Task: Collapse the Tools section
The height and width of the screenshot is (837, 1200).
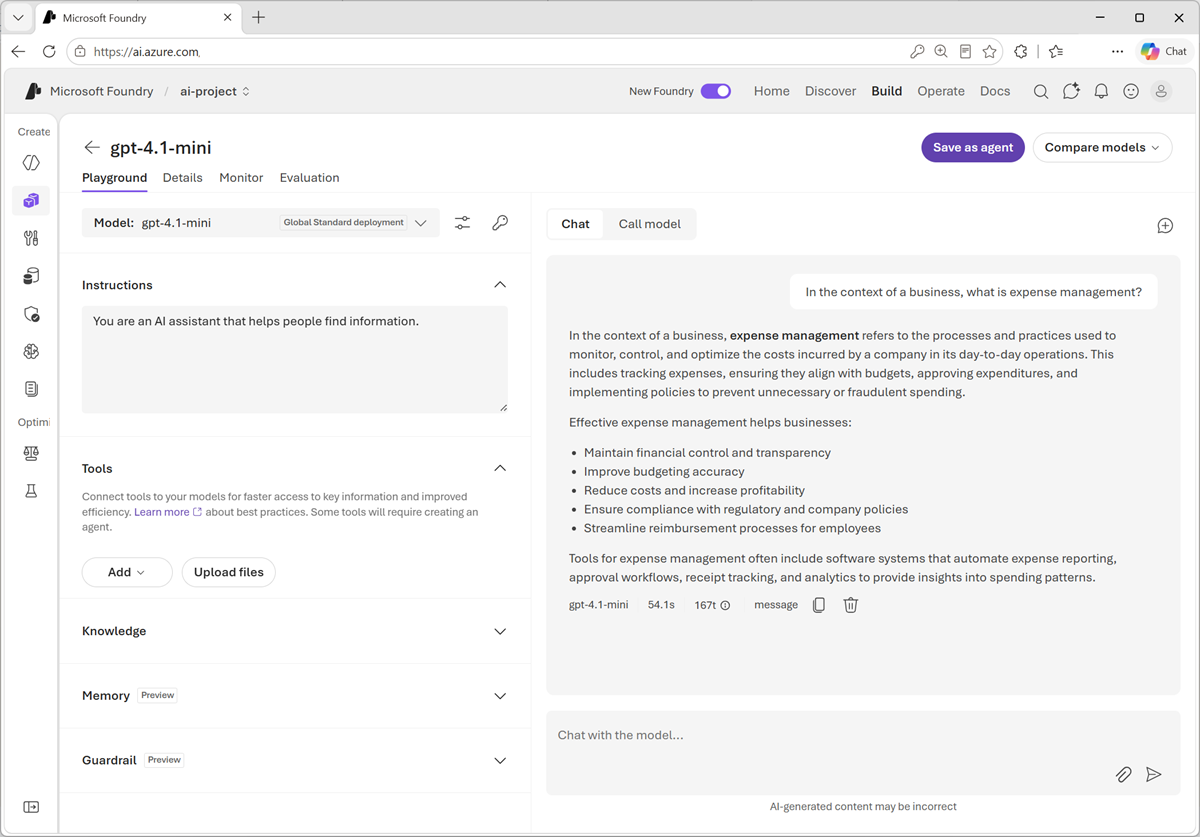Action: 500,468
